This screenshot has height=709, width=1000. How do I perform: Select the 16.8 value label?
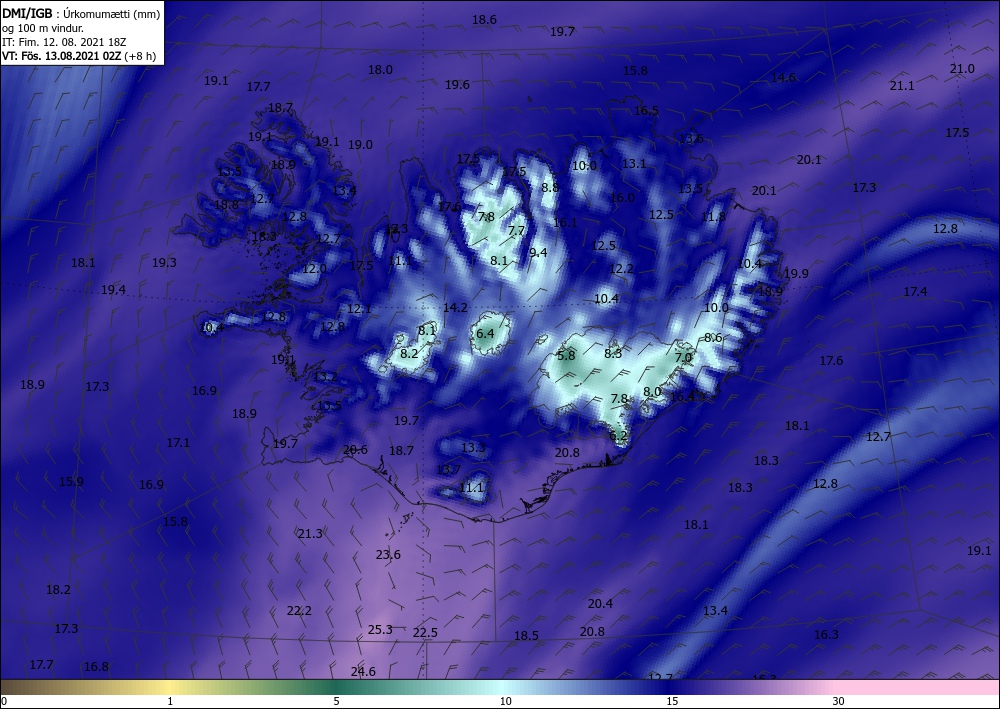click(96, 667)
